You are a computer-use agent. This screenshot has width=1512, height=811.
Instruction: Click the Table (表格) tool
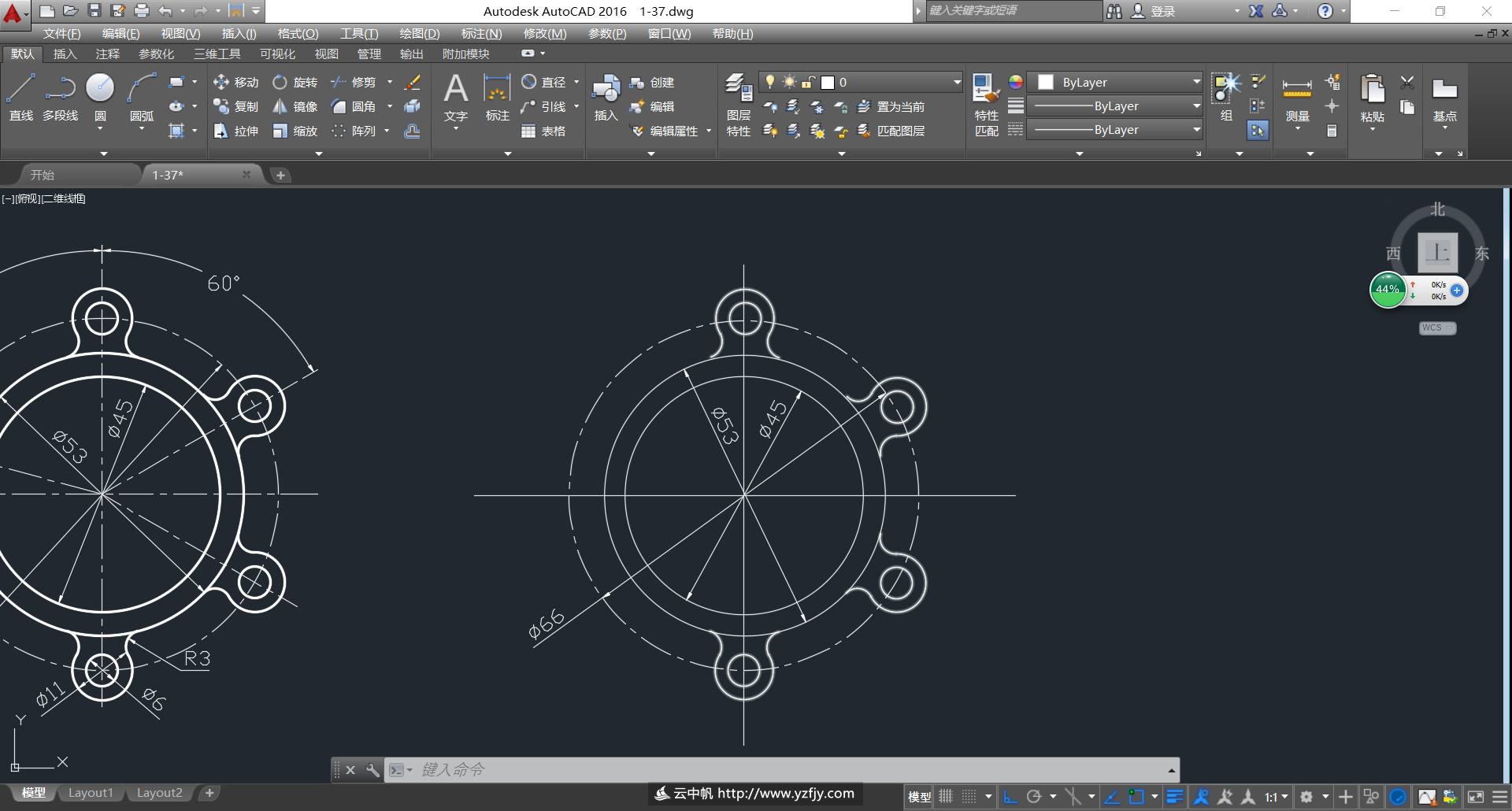(543, 131)
